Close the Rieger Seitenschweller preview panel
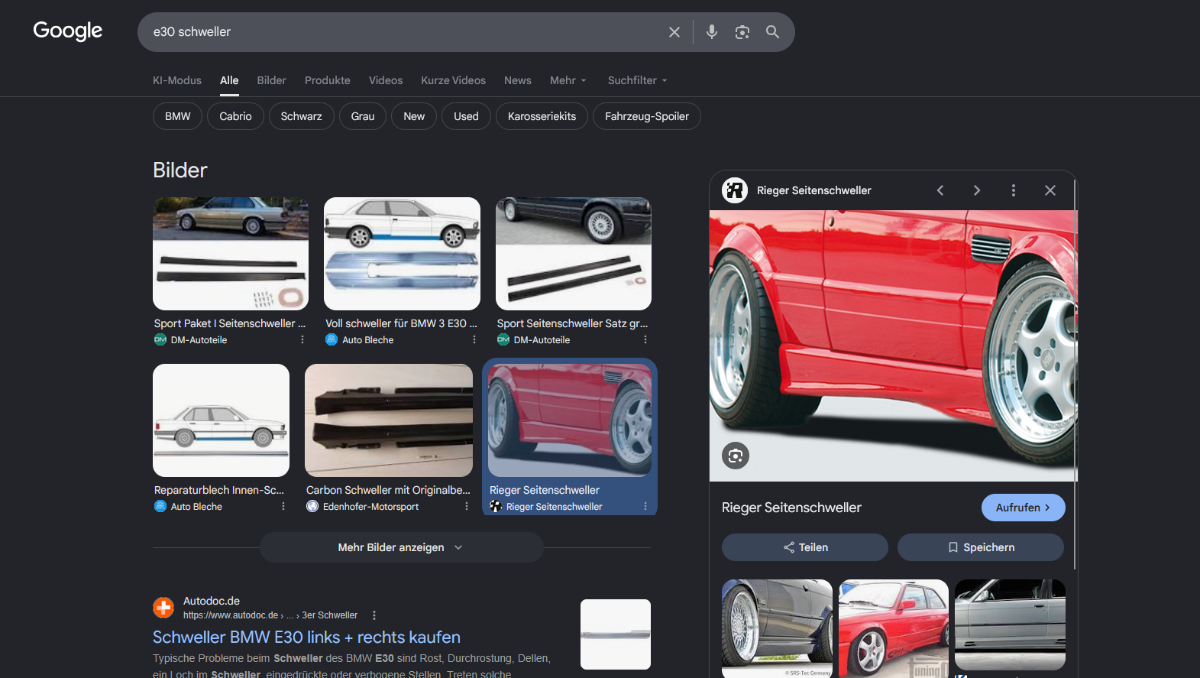The width and height of the screenshot is (1200, 678). [1050, 190]
